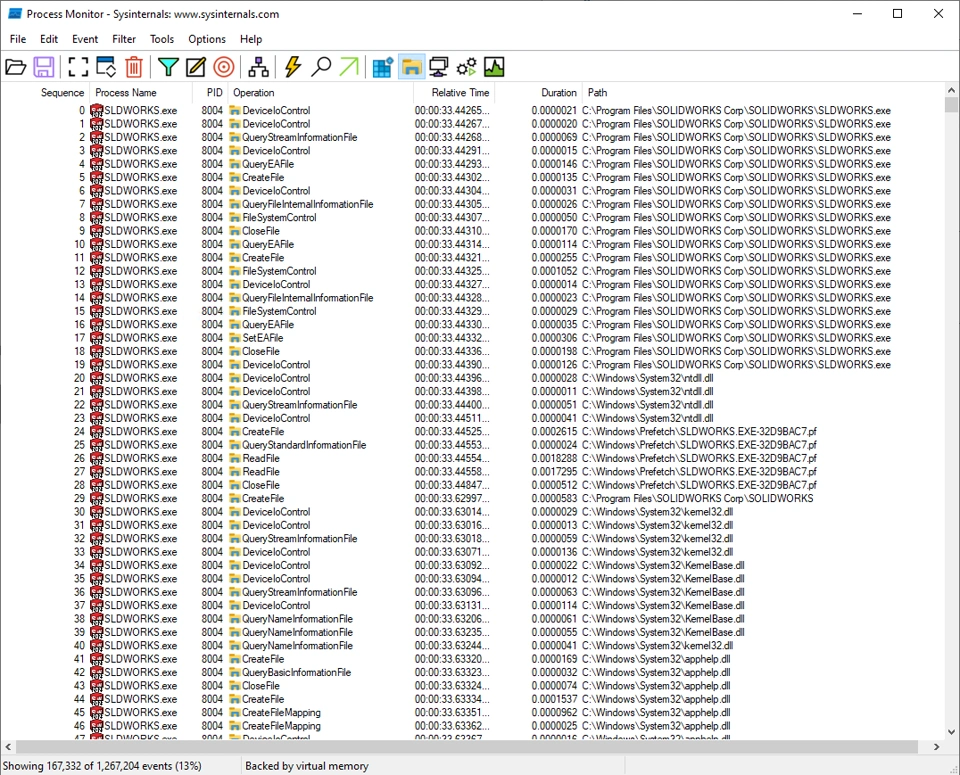
Task: Click SLDWORKS.exe icon in sequence 10 row
Action: click(x=97, y=244)
